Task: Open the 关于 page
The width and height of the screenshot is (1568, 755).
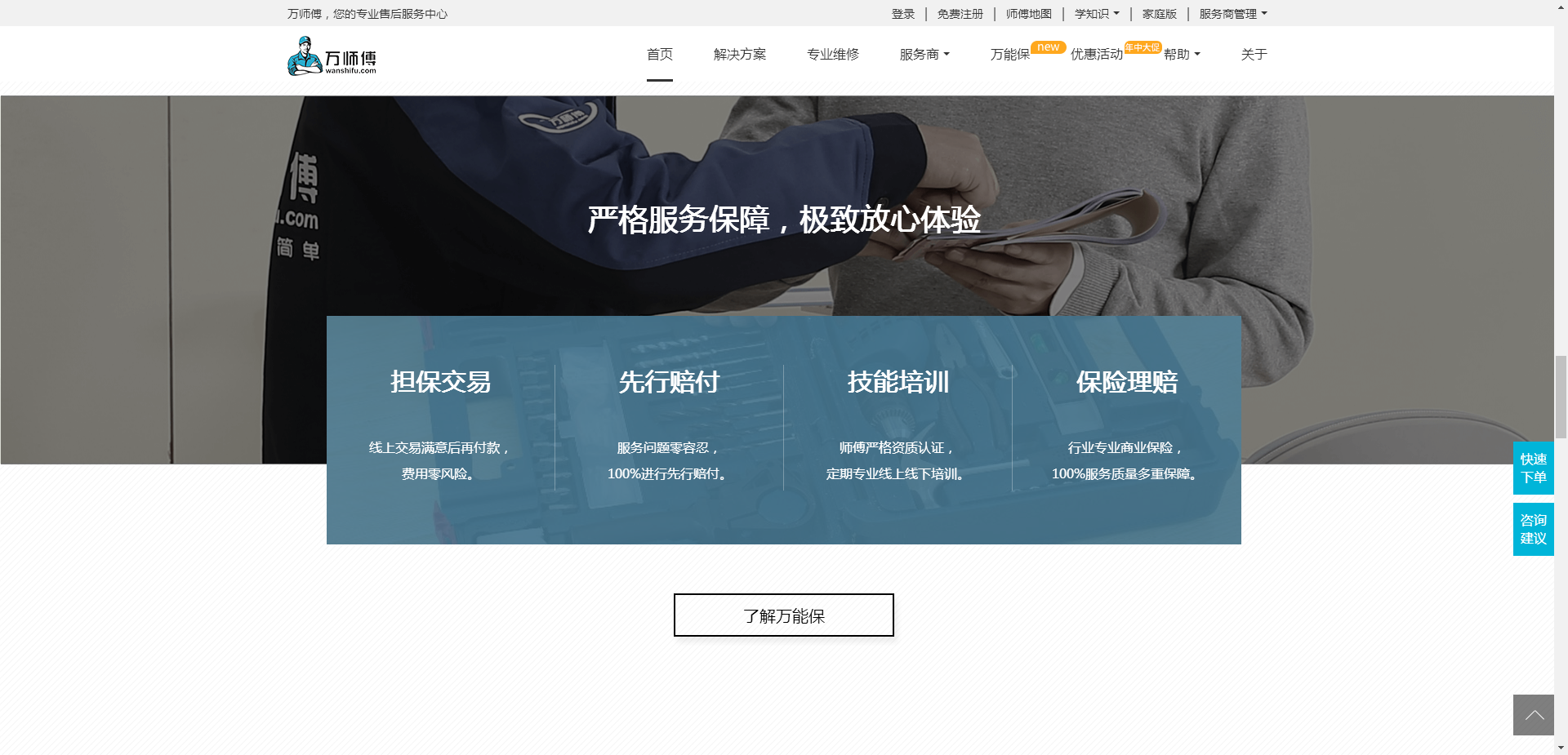Action: click(1254, 55)
